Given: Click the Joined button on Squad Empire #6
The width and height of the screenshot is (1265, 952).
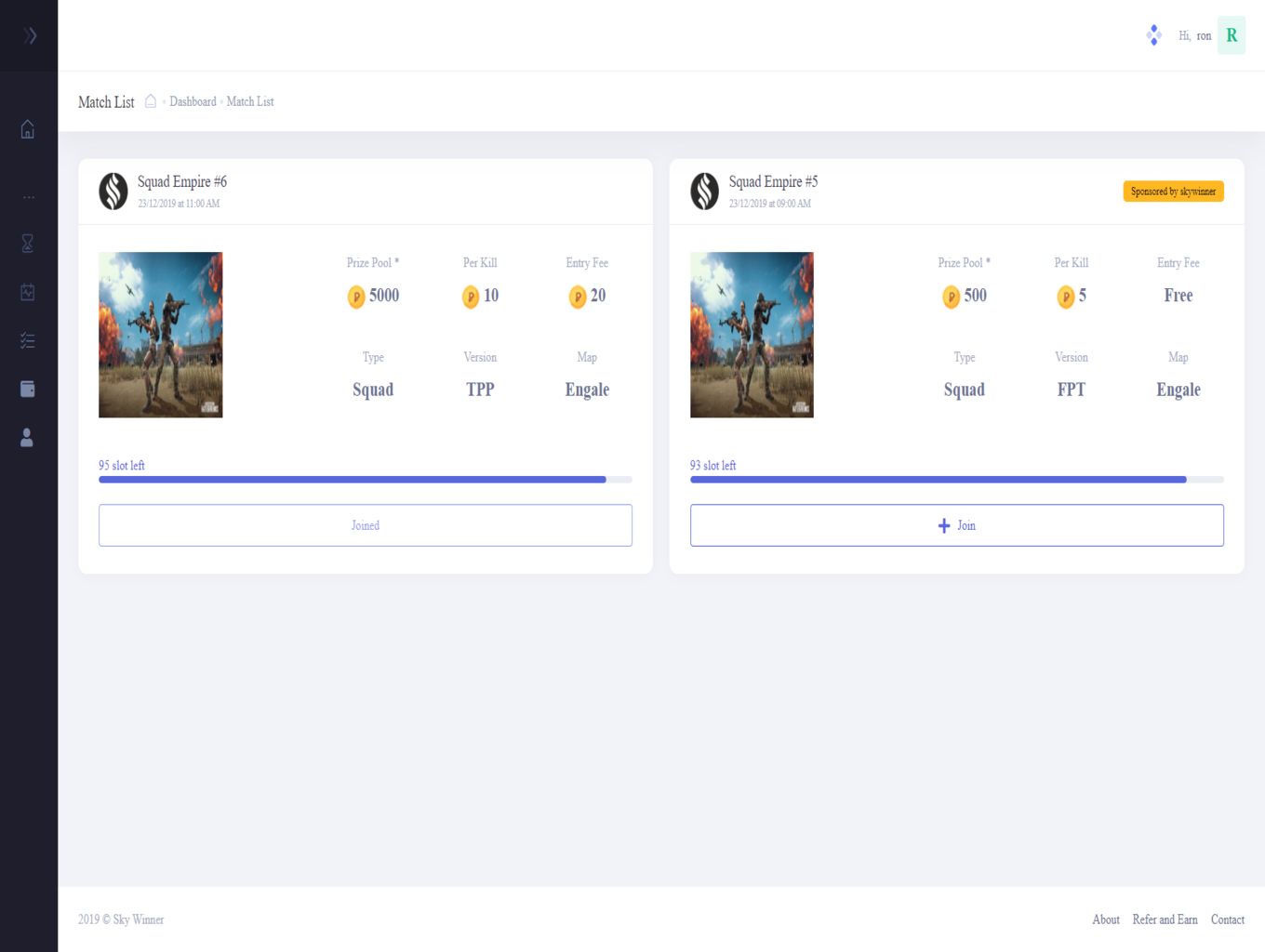Looking at the screenshot, I should 366,525.
